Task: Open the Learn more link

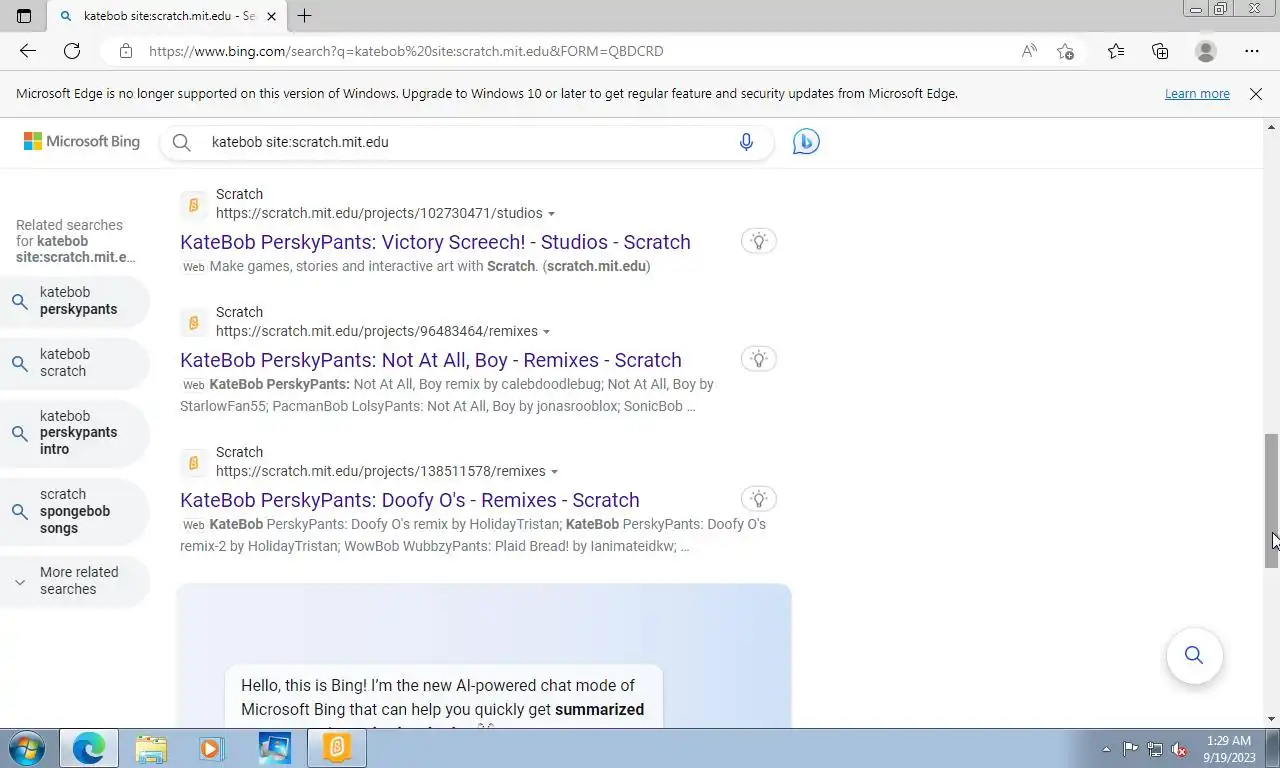Action: pos(1197,93)
